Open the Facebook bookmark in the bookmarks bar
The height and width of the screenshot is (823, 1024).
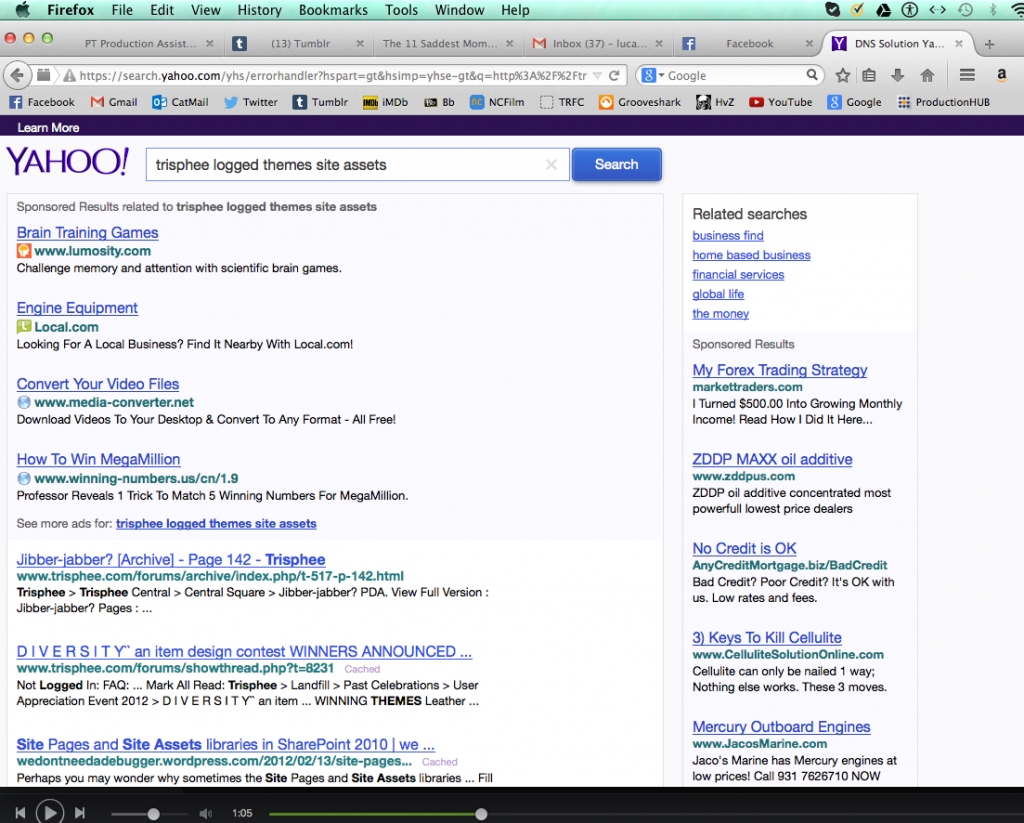coord(42,102)
